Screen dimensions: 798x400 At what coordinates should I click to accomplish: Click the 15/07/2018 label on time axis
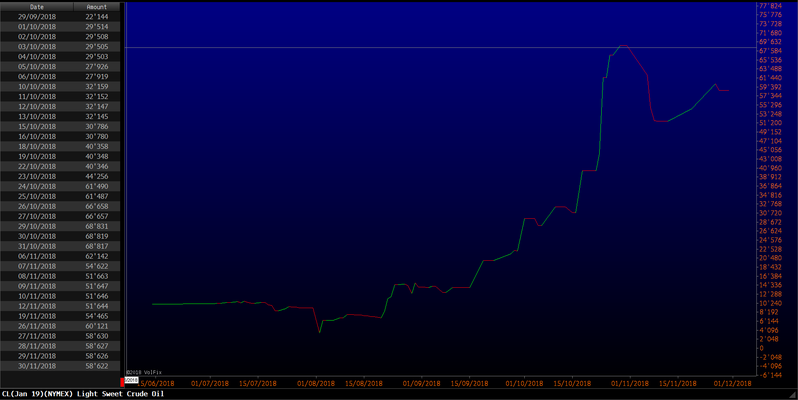pos(258,383)
